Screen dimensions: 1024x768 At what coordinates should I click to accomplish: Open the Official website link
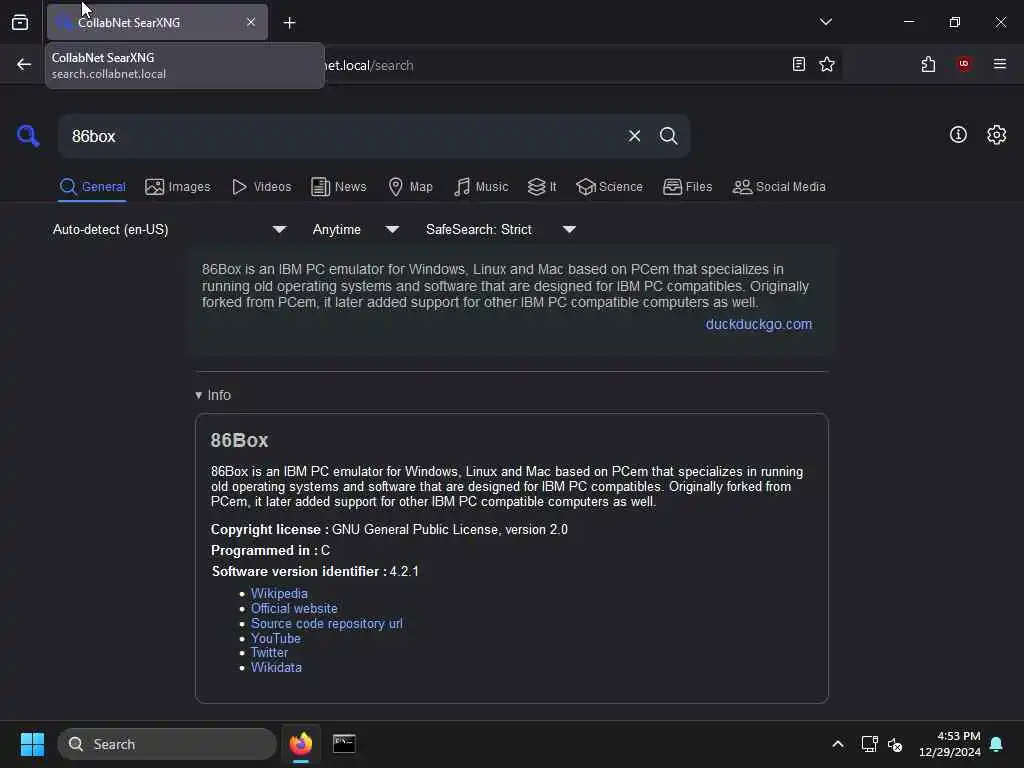click(294, 608)
